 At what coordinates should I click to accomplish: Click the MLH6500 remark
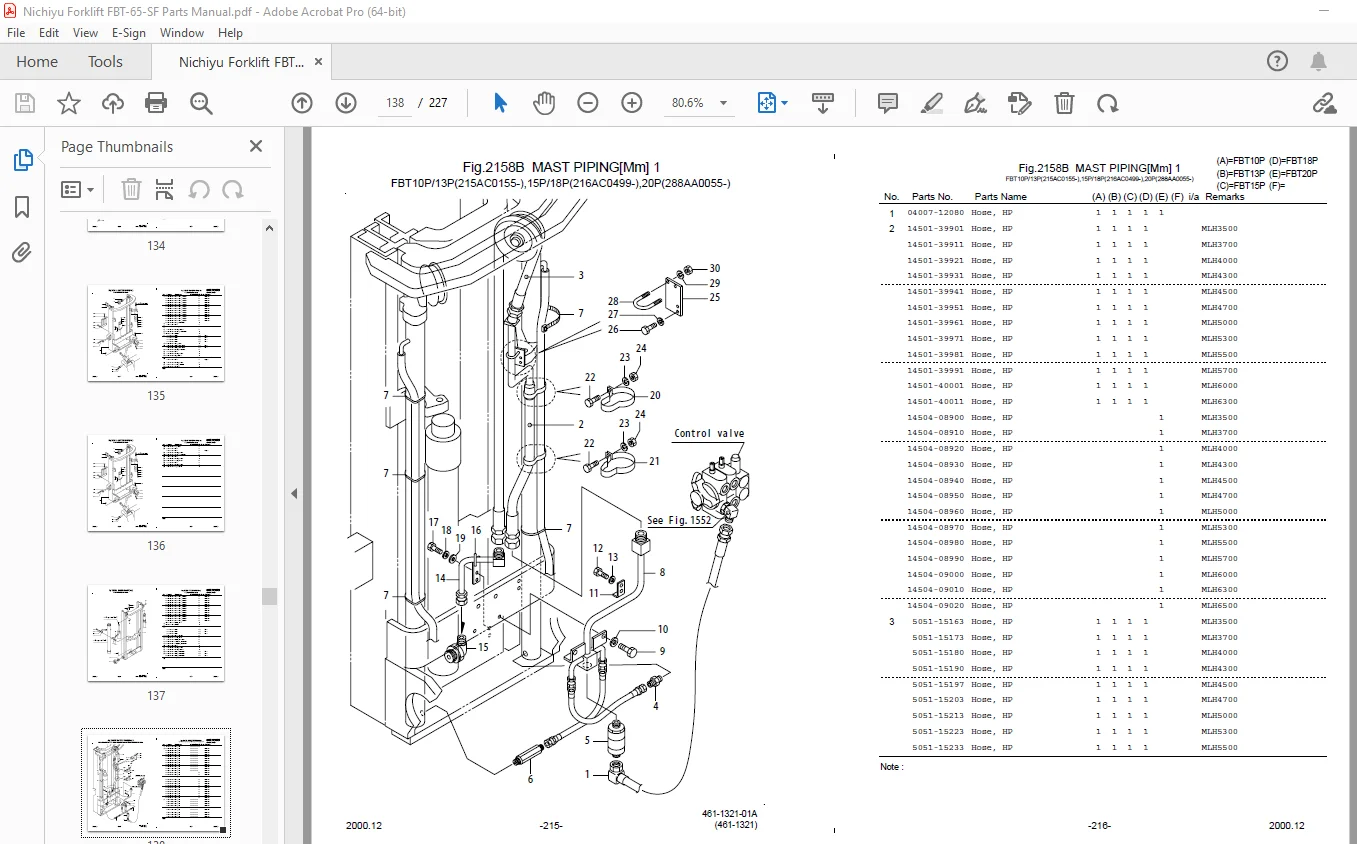click(1219, 606)
